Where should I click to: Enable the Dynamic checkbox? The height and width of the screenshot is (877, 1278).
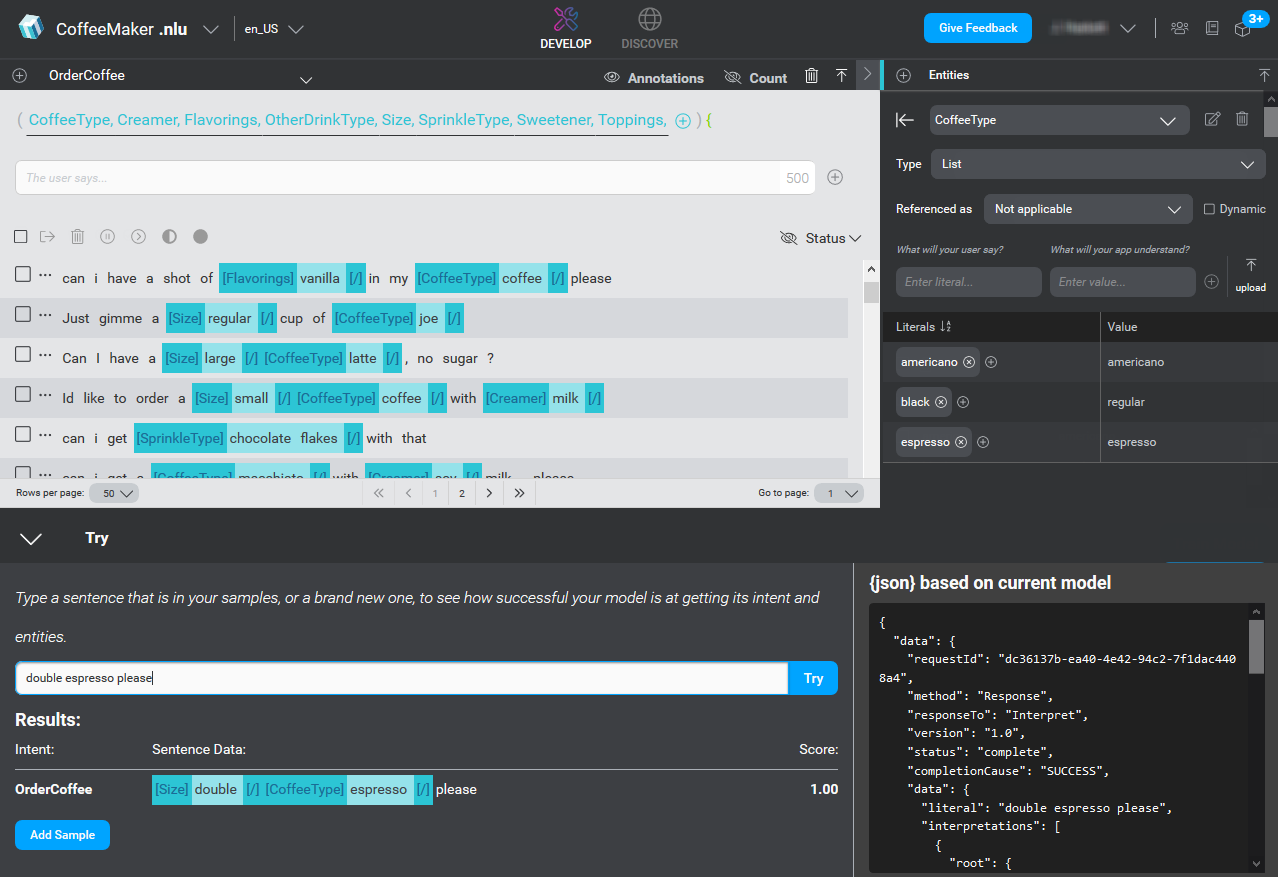[1210, 209]
